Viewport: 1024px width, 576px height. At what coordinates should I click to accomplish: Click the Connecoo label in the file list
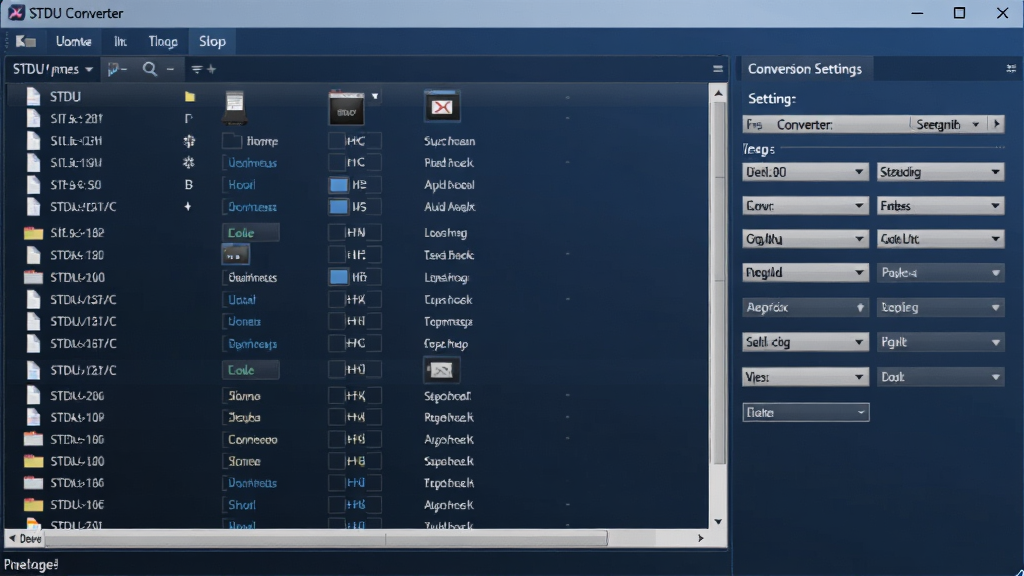click(252, 440)
